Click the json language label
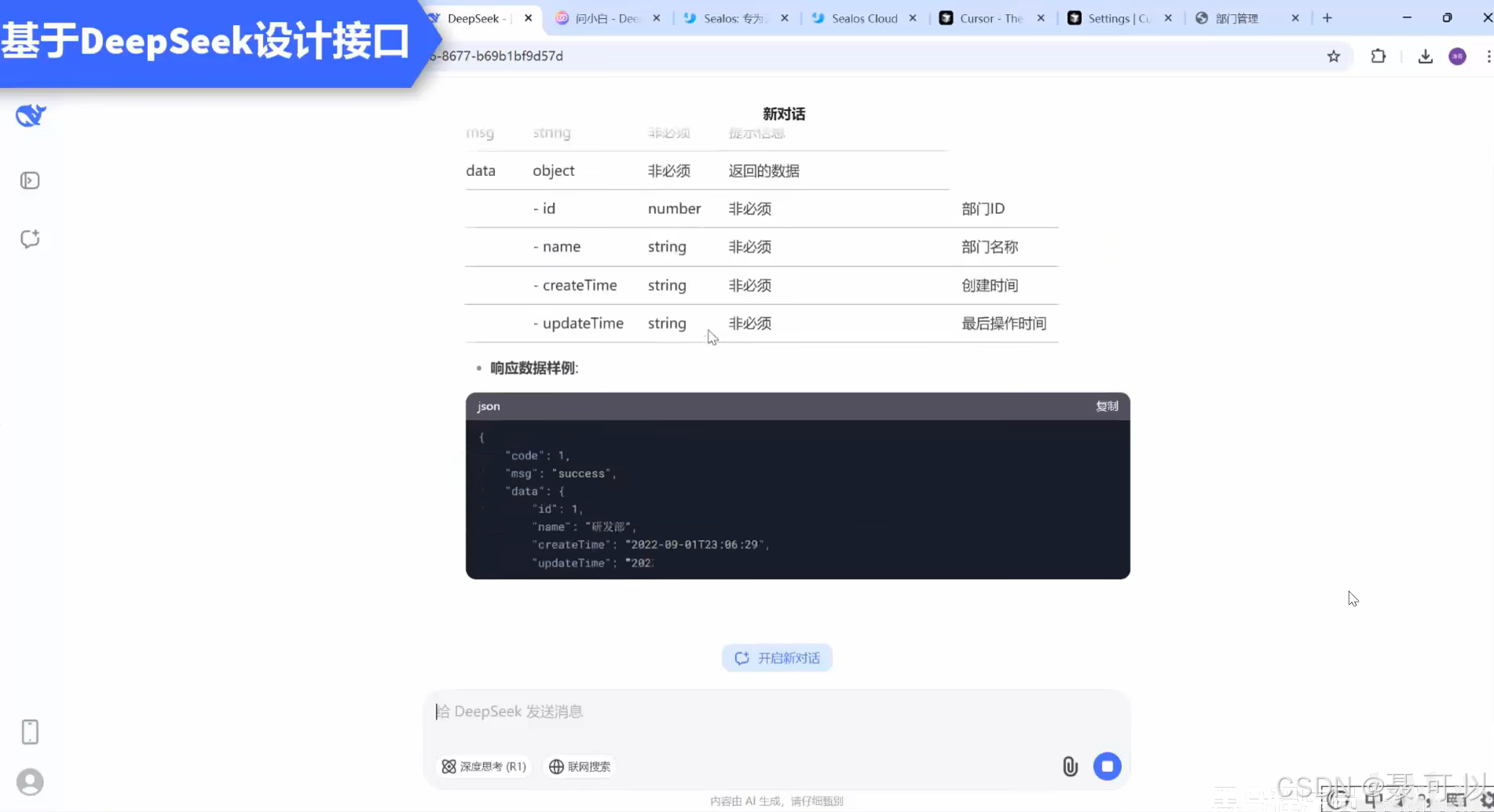 point(489,406)
